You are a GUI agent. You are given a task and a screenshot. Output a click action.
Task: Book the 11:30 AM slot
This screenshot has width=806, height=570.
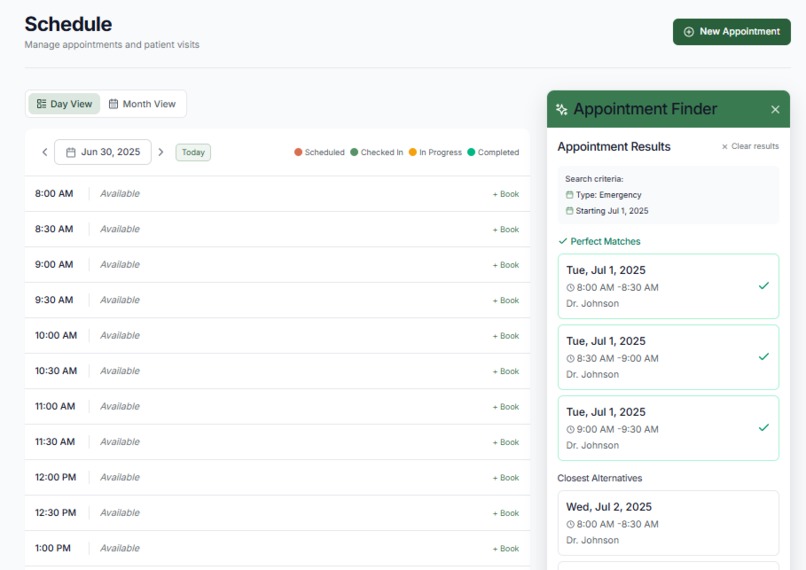pos(506,442)
